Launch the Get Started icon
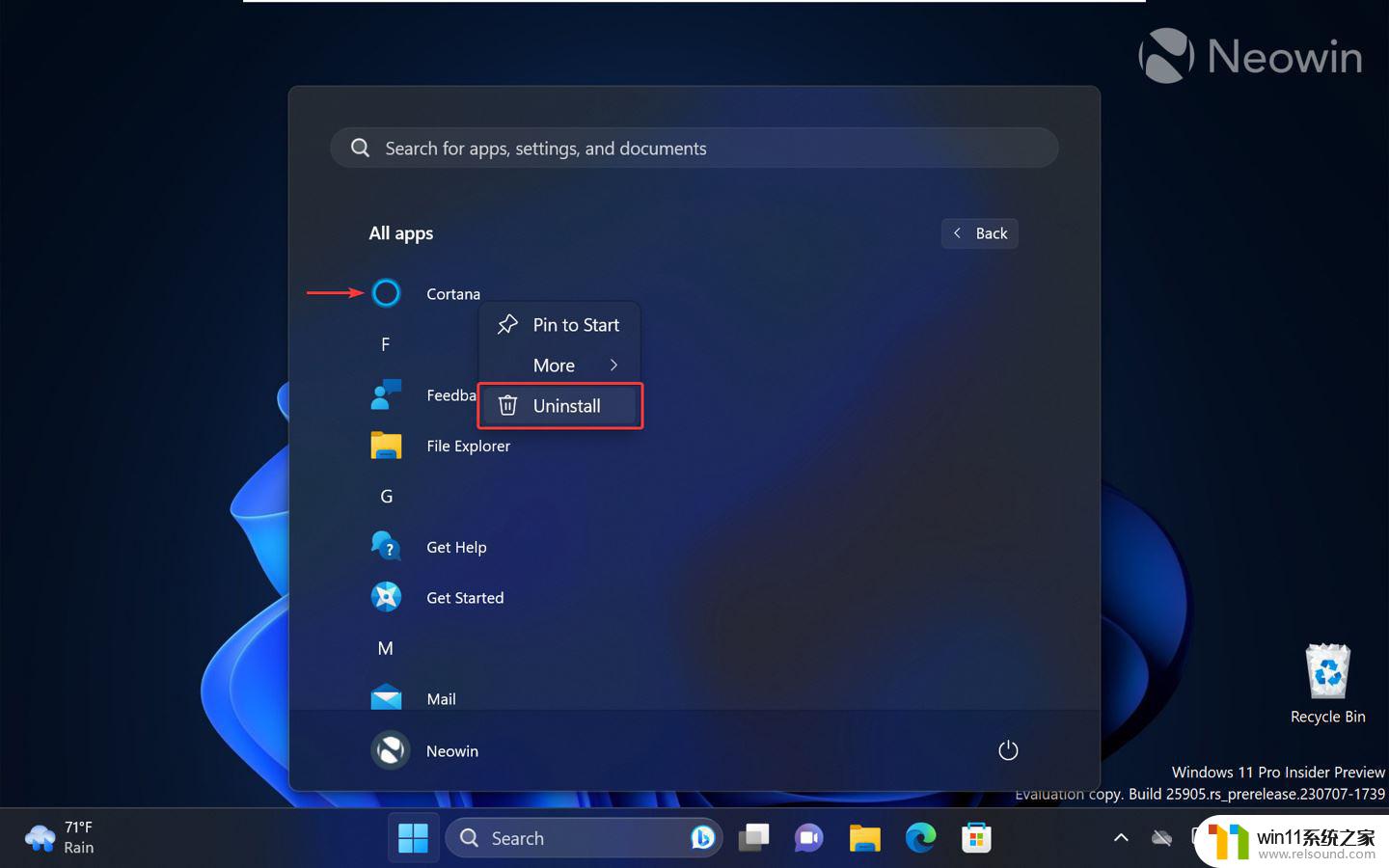The height and width of the screenshot is (868, 1389). click(386, 597)
